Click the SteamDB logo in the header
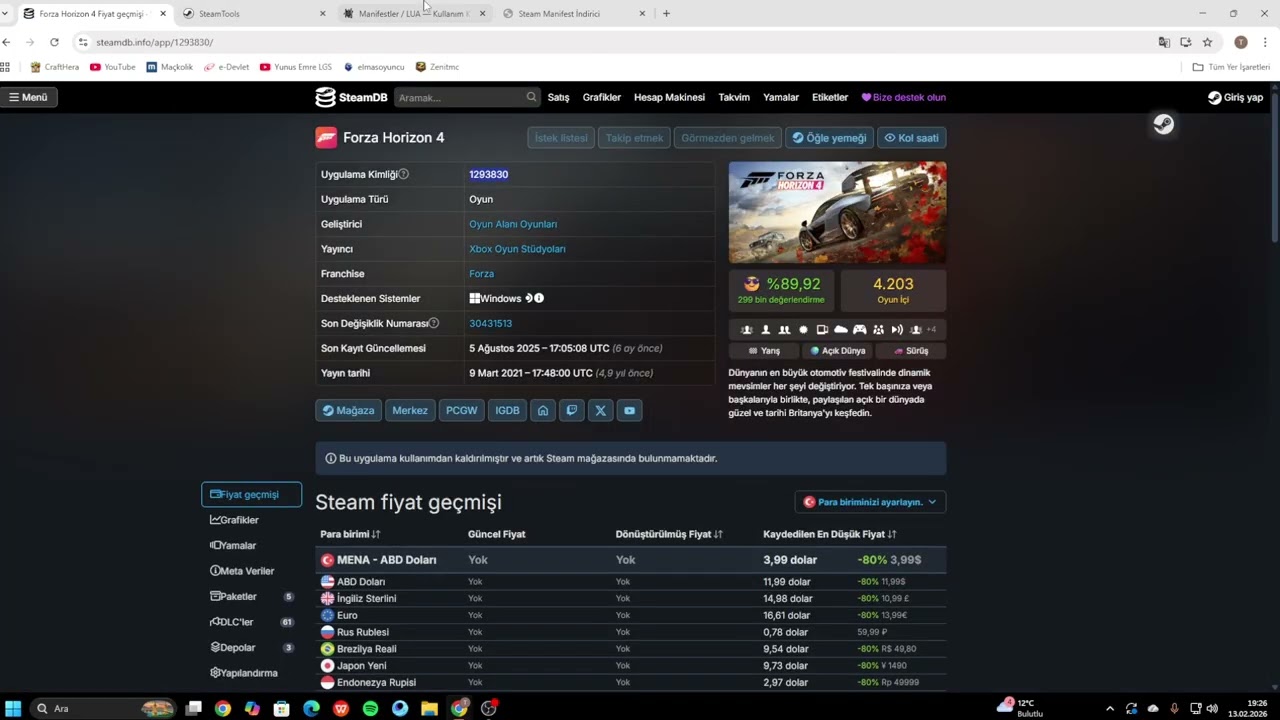This screenshot has height=720, width=1280. (351, 97)
